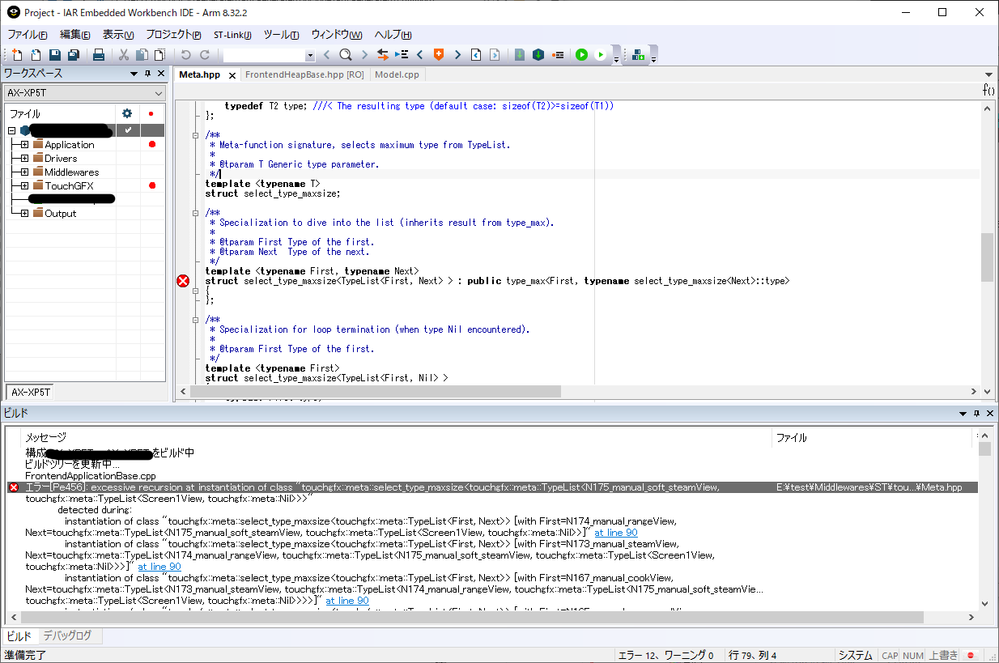Open workspace panel dropdown arrow
Viewport: 999px width, 663px height.
tap(134, 73)
